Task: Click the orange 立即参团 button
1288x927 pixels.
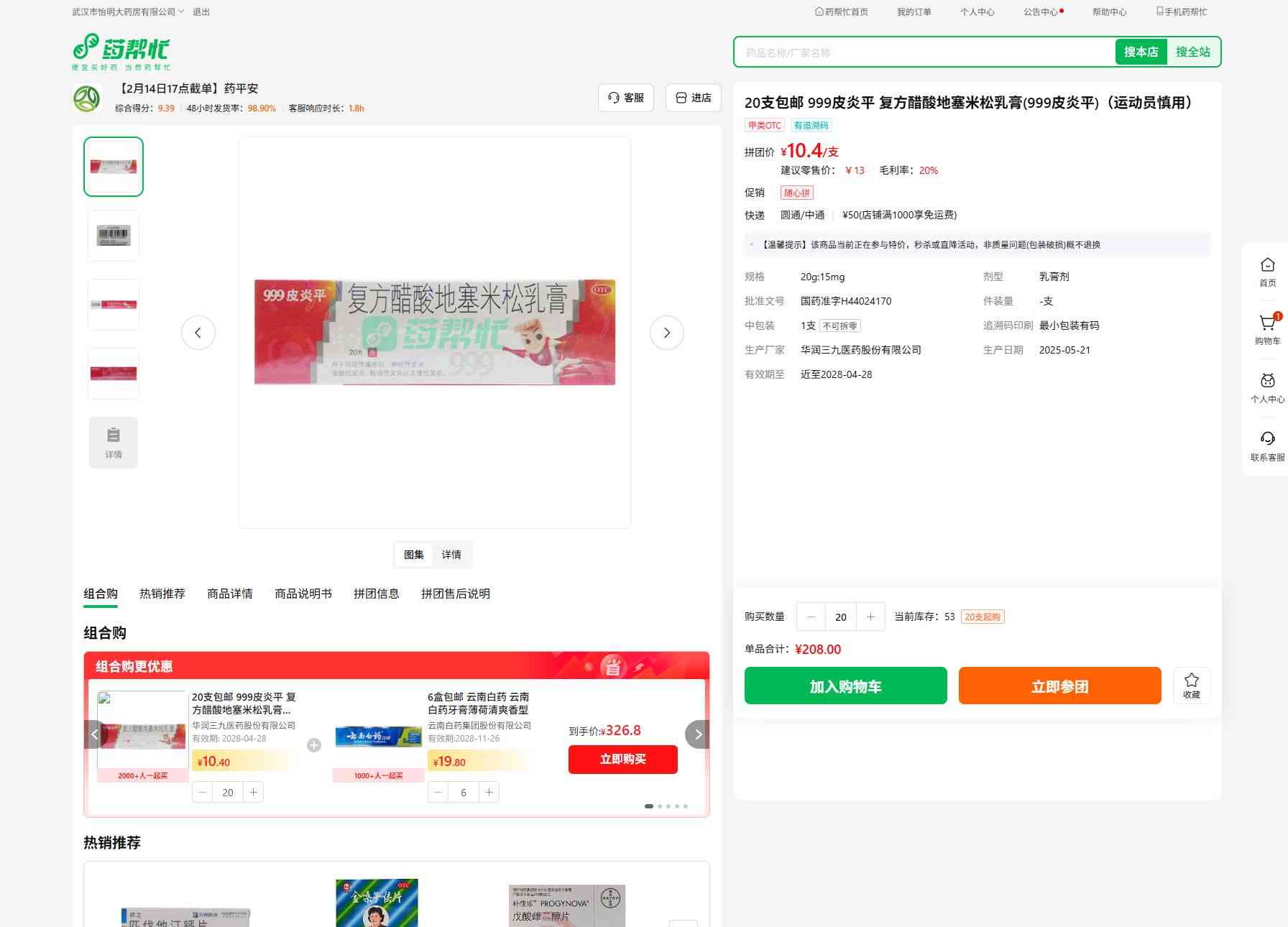Action: [1059, 686]
